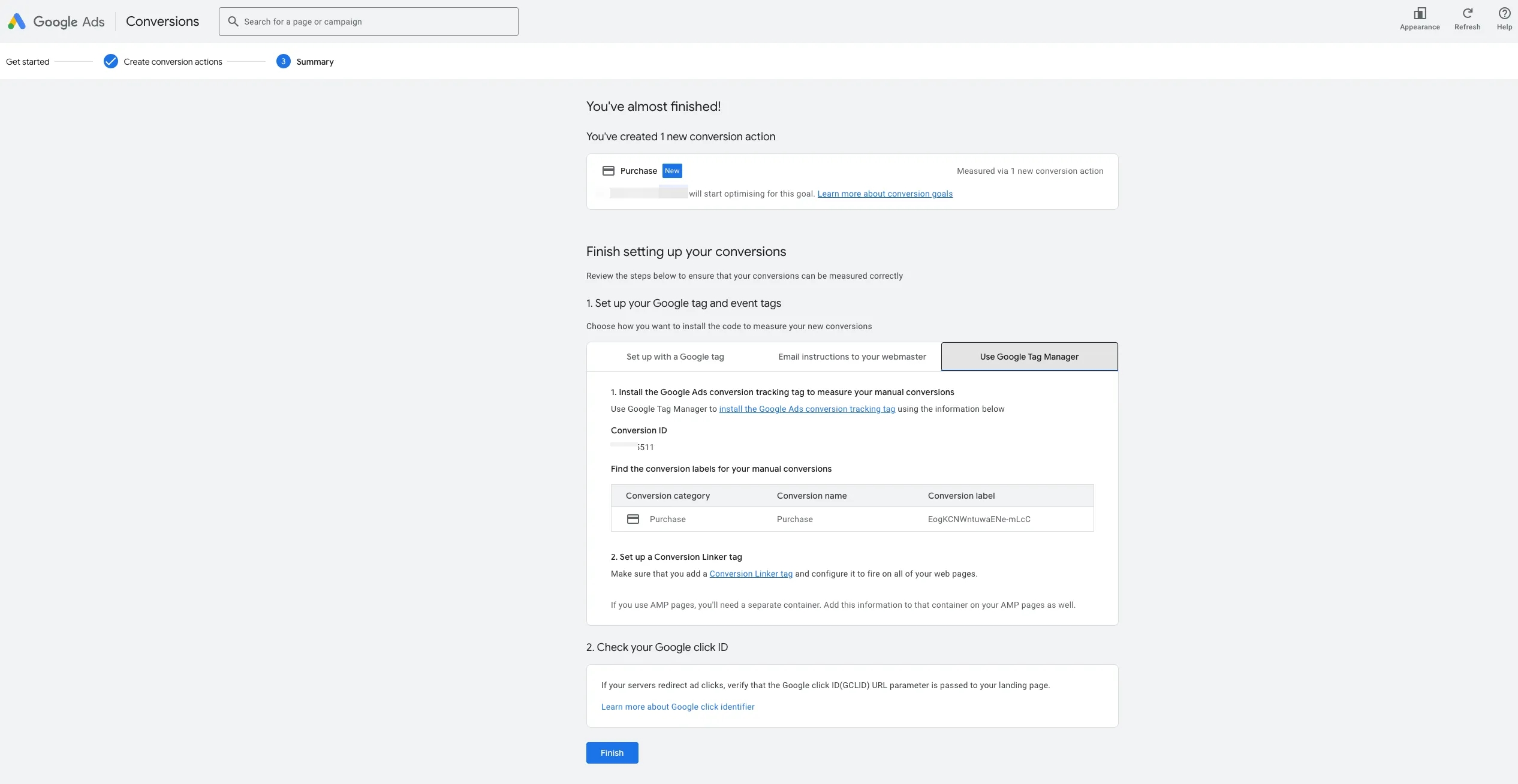Click the Google Ads logo
The height and width of the screenshot is (784, 1518).
pos(56,22)
